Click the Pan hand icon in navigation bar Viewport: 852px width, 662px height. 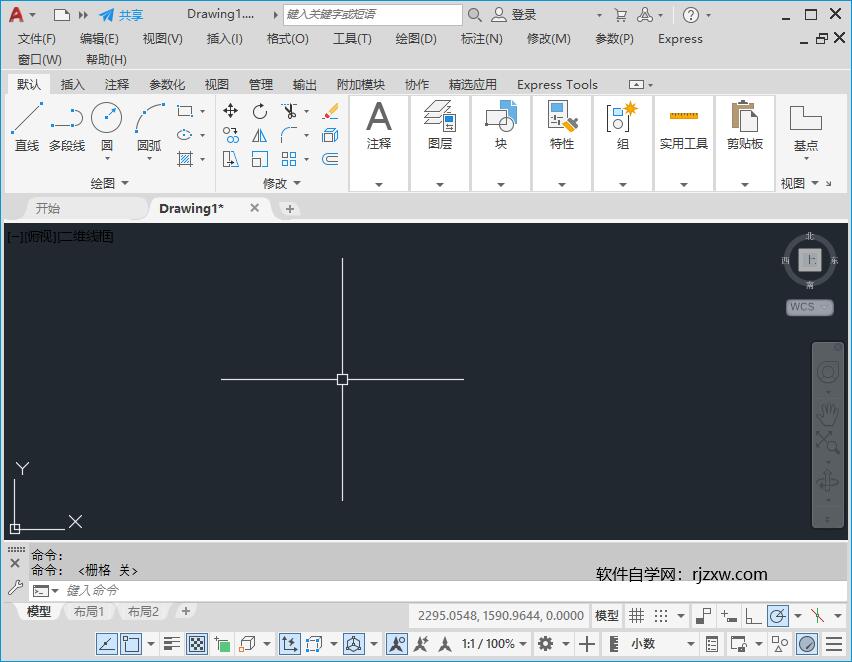(x=828, y=414)
